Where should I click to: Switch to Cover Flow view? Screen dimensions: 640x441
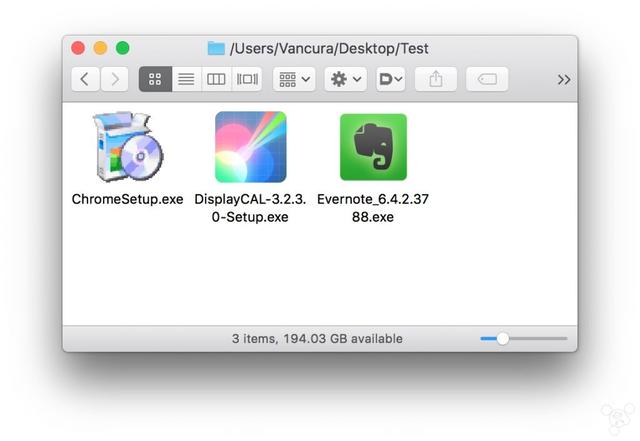click(x=247, y=79)
